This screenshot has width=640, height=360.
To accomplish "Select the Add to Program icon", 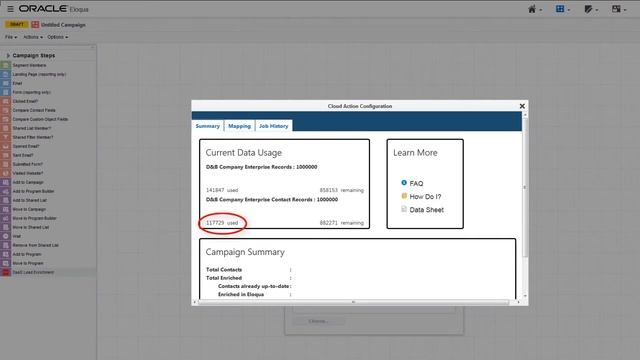I will 6,254.
